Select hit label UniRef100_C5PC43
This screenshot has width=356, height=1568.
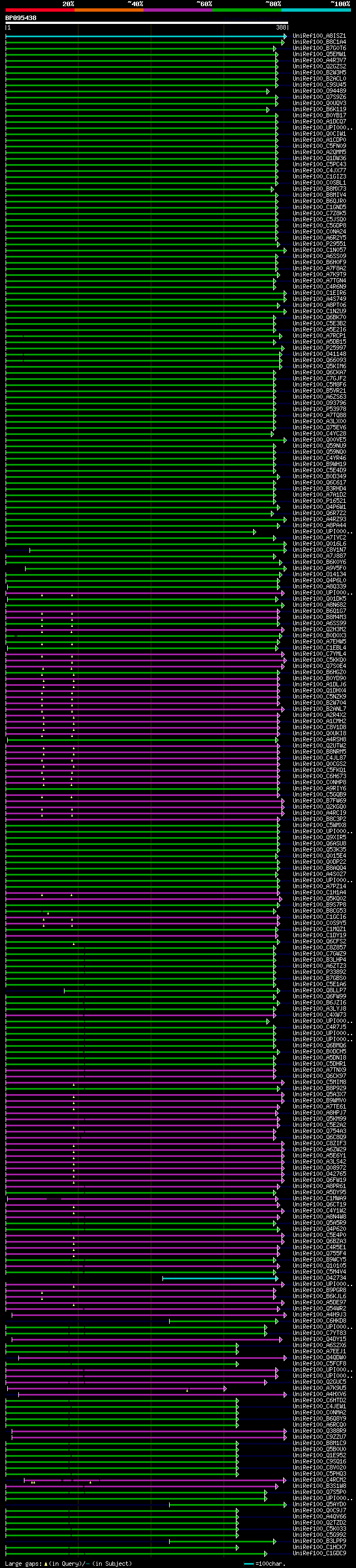(319, 164)
